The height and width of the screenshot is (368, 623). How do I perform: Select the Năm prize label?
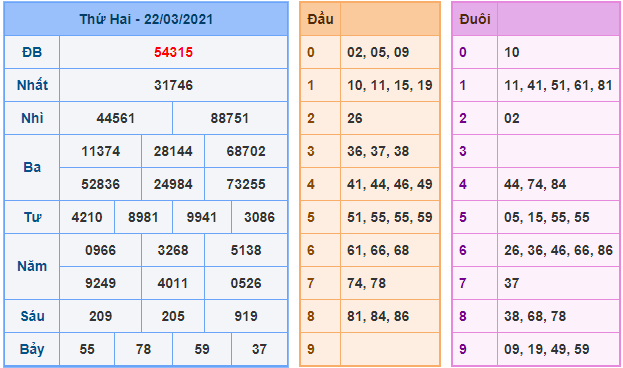(x=32, y=266)
